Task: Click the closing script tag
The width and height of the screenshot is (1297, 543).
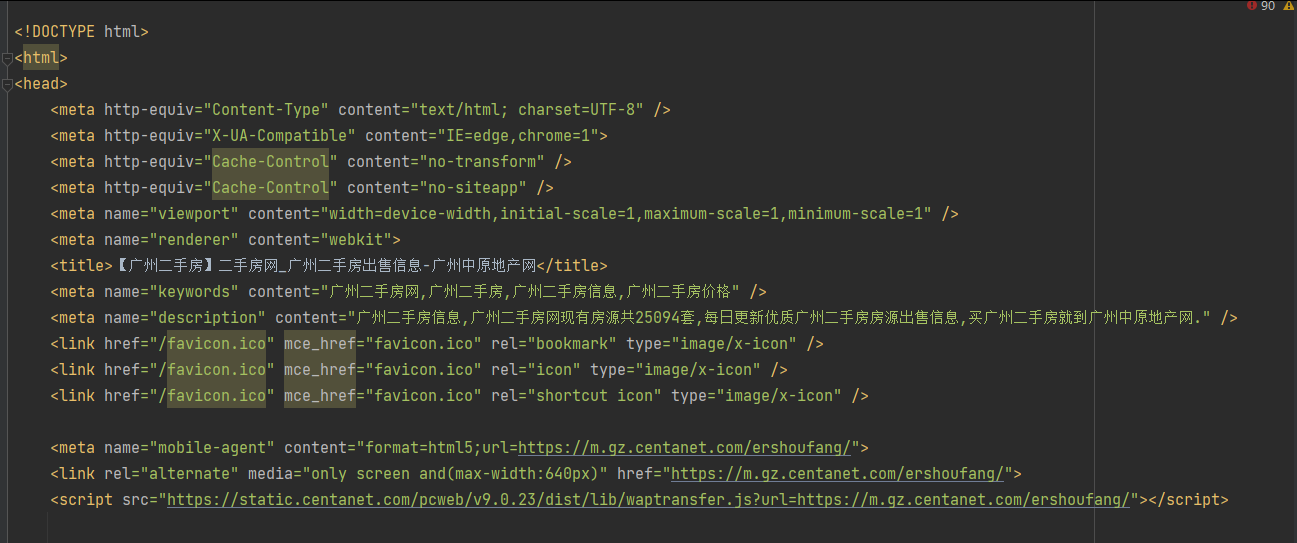Action: [x=1189, y=500]
